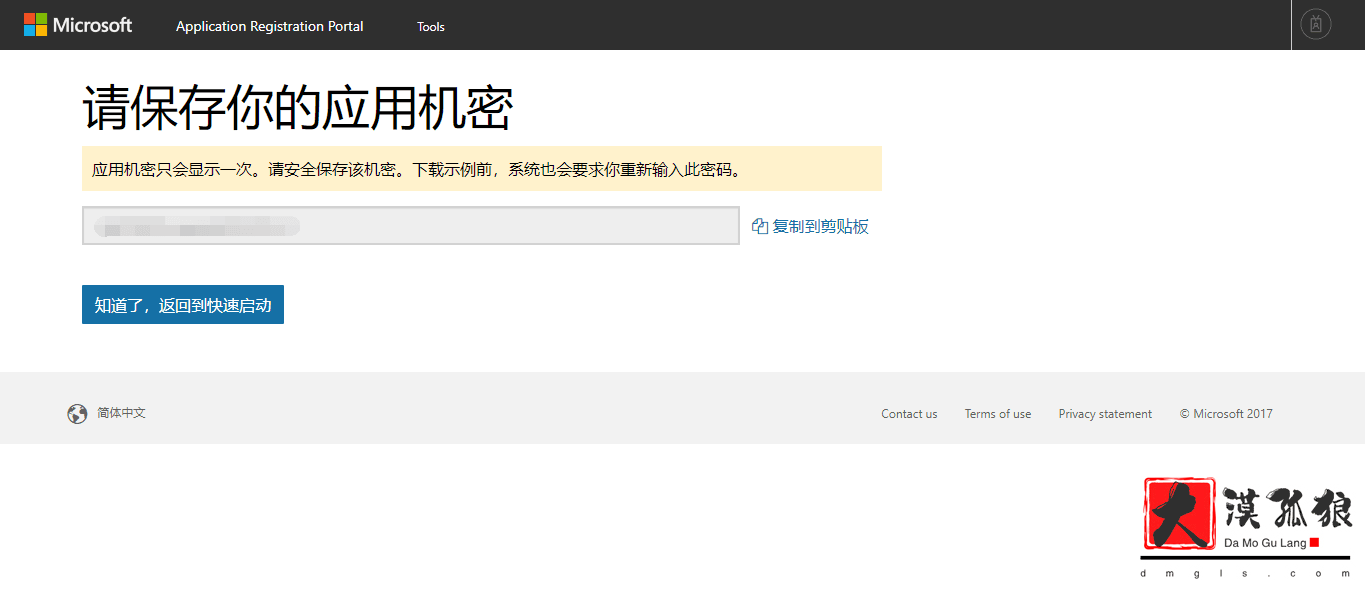Screen dimensions: 1365x593
Task: Click the dmgls.com watermark text
Action: pyautogui.click(x=1245, y=574)
